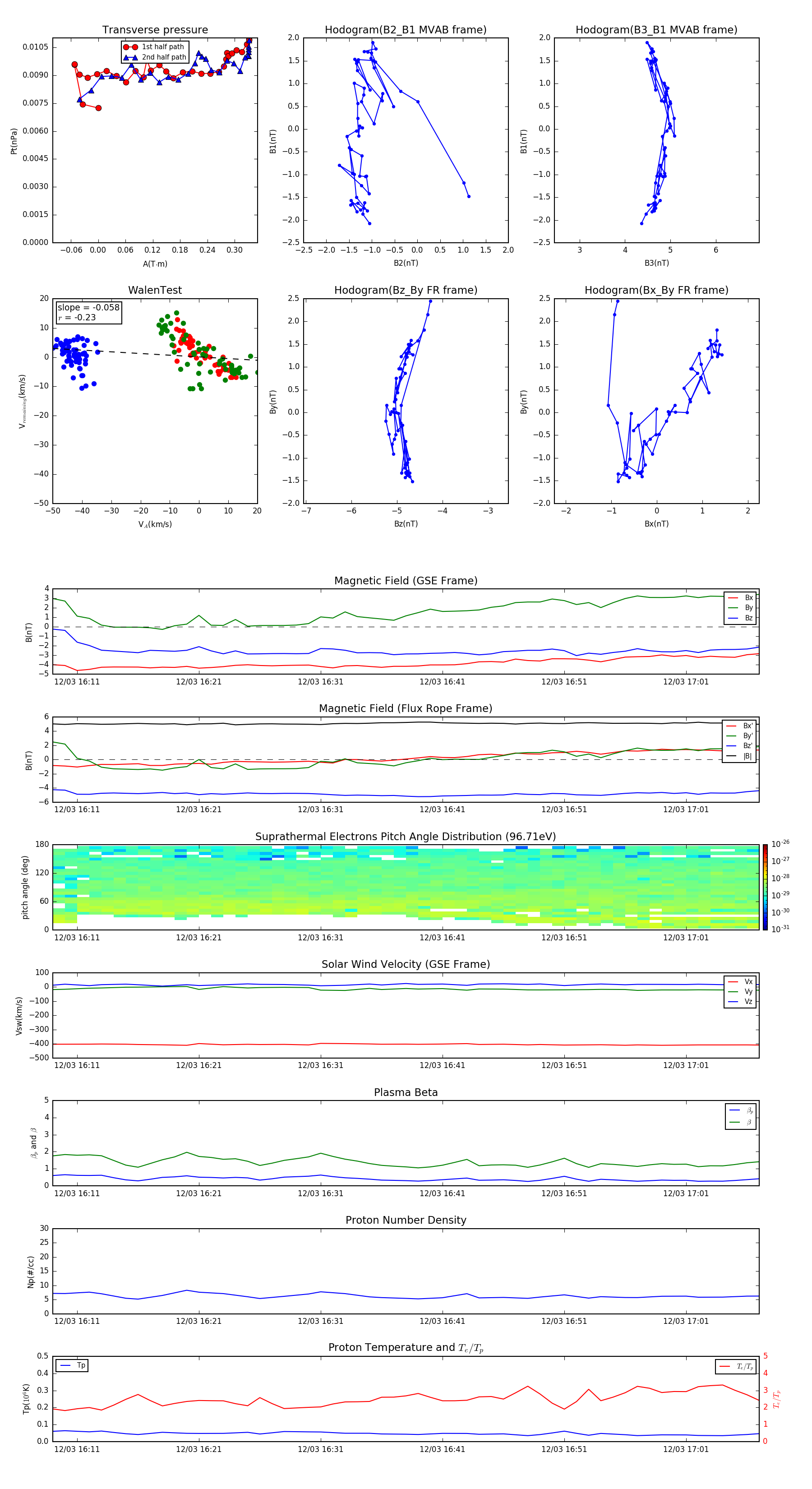Click the 'Magnetic Field (Flux Rope Frame)' title
Screen dimensions: 812x1489
pos(406,709)
